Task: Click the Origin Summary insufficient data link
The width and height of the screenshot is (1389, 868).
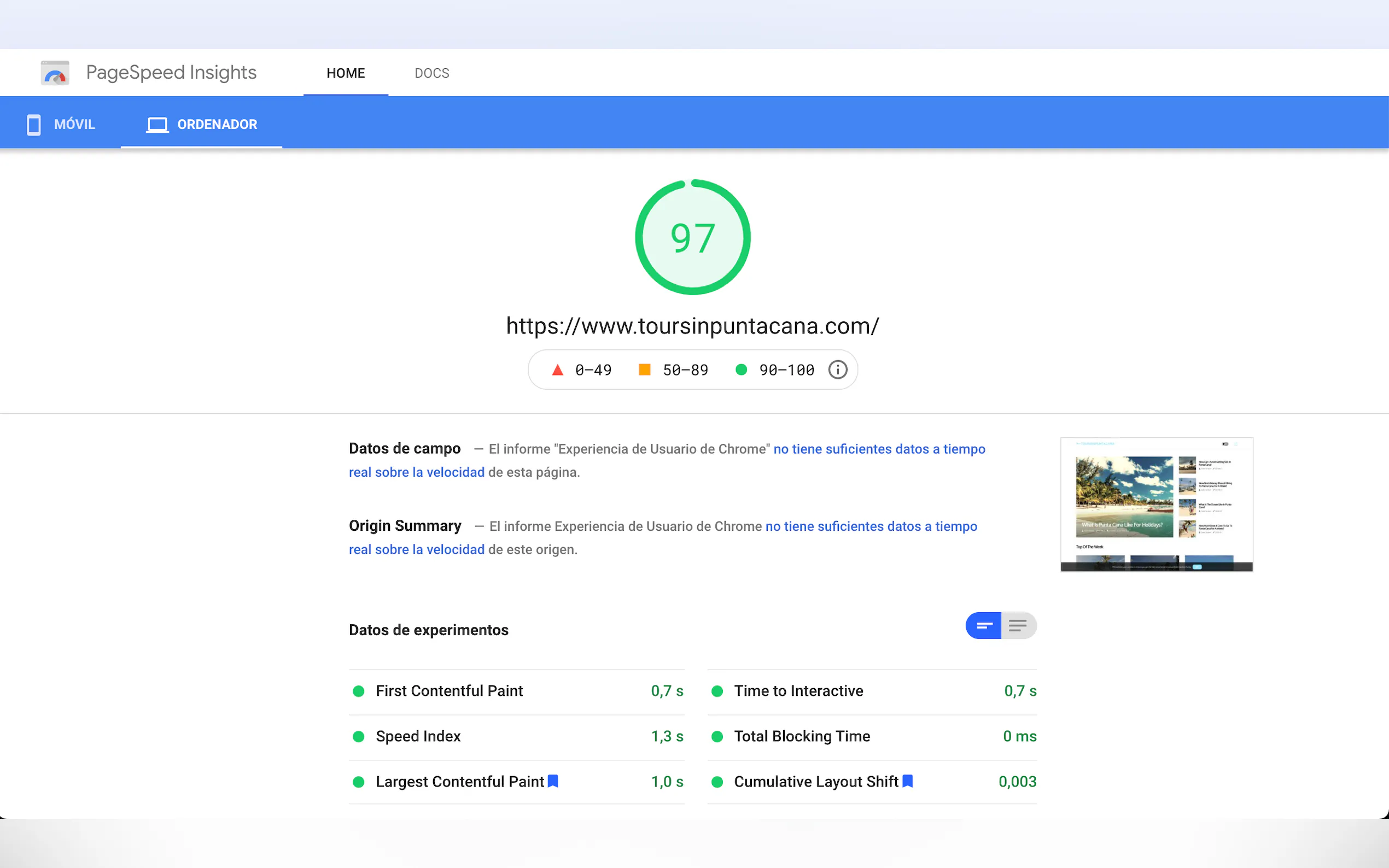Action: [x=871, y=526]
